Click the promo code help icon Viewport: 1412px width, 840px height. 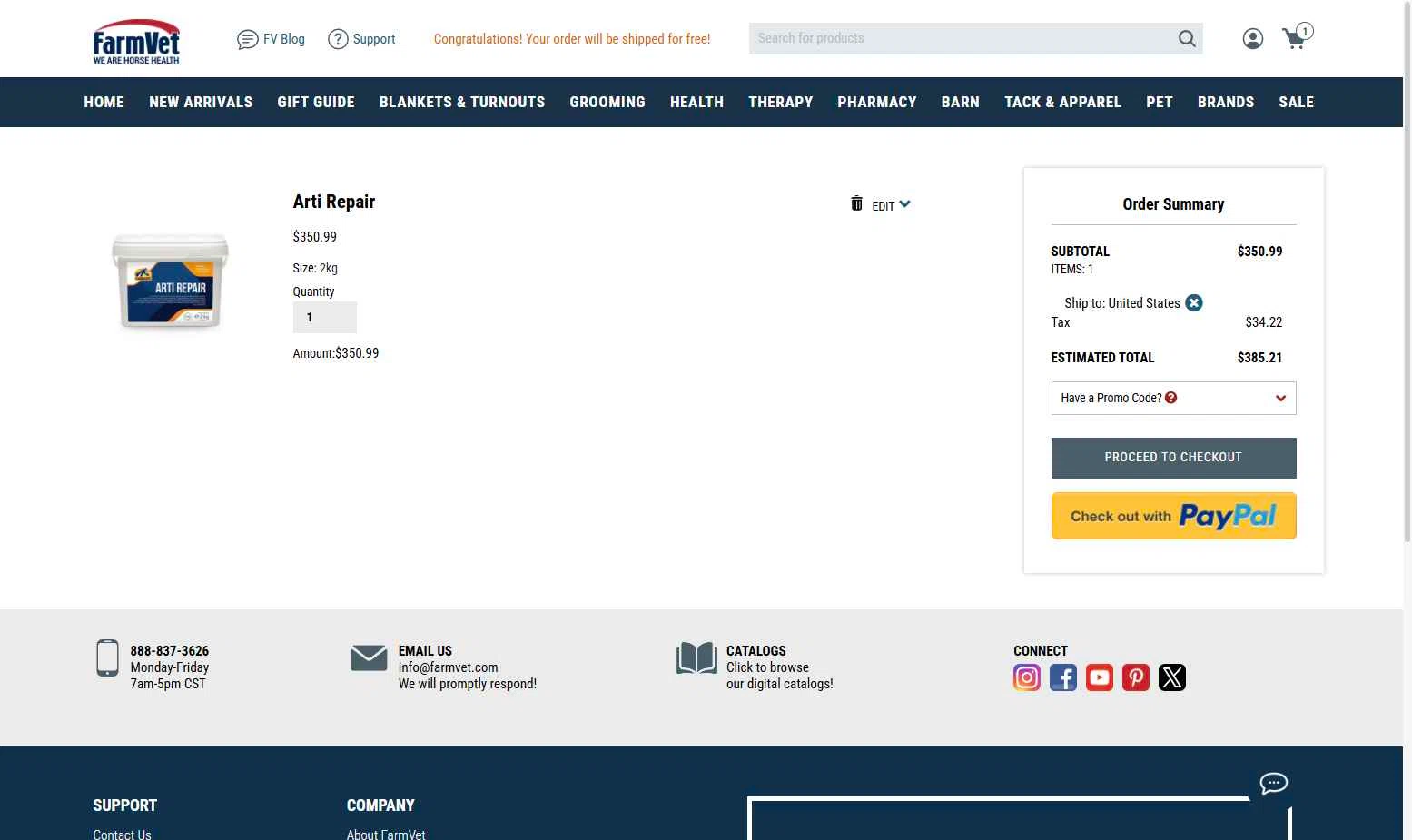[x=1171, y=398]
